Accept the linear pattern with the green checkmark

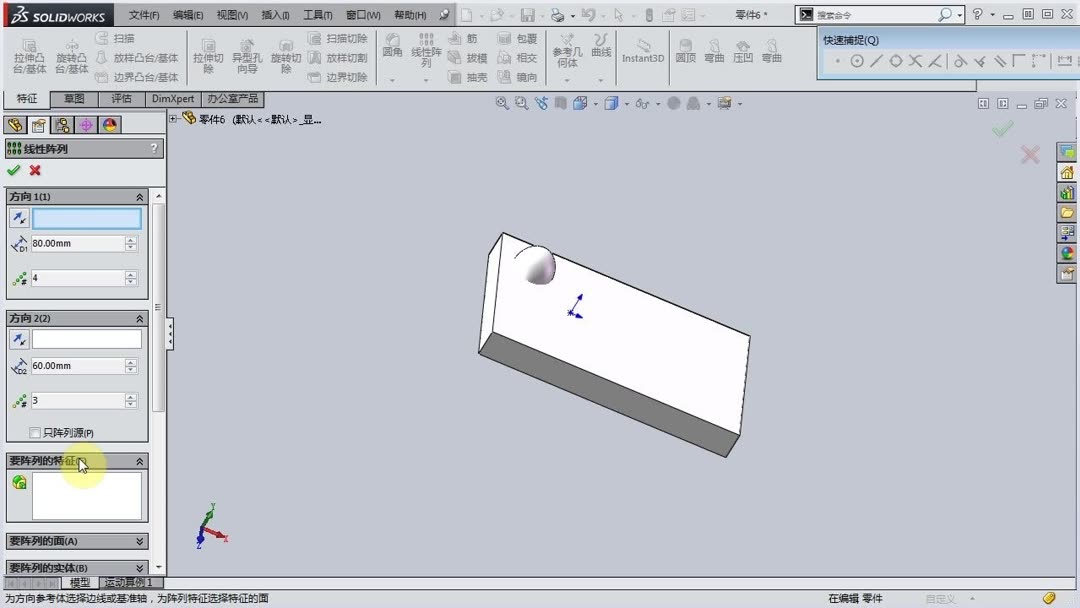[14, 170]
